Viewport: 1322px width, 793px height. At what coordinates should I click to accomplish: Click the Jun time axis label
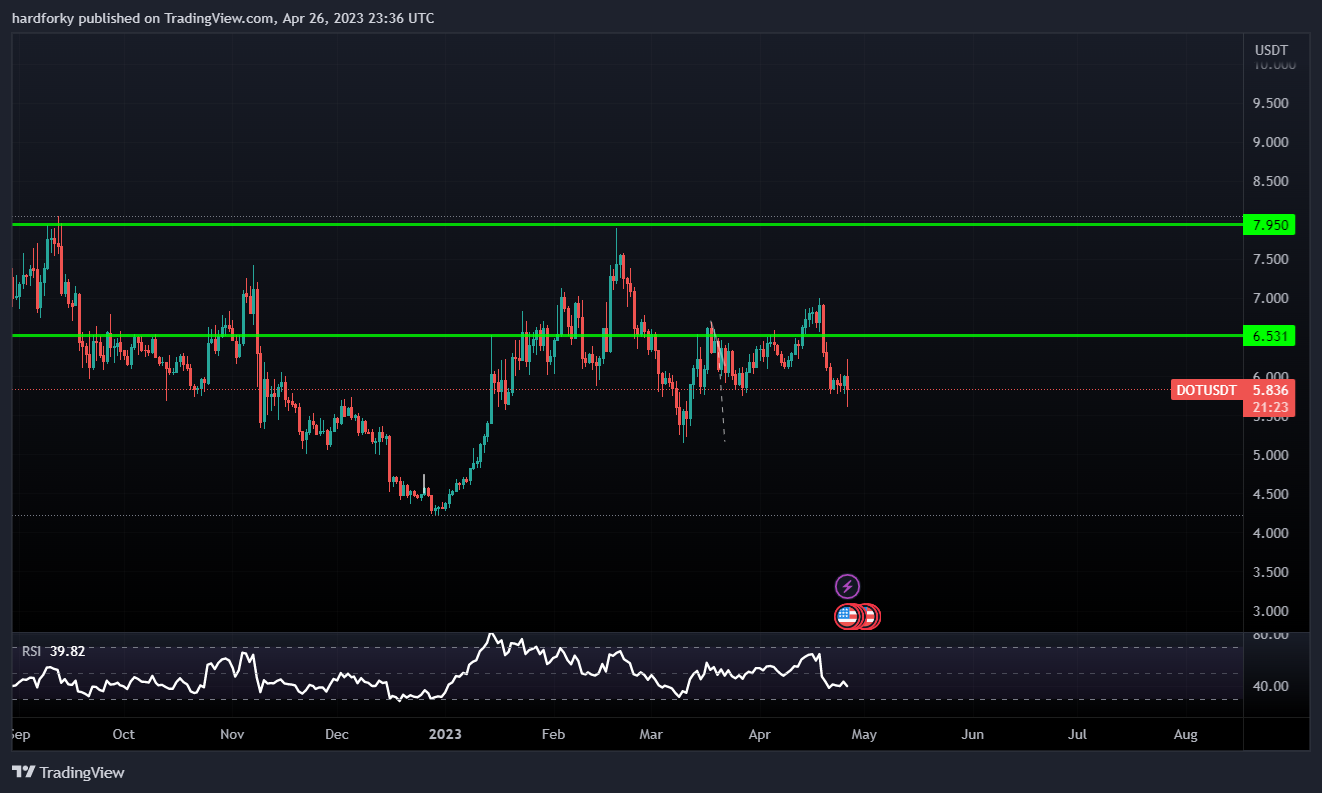[x=973, y=734]
